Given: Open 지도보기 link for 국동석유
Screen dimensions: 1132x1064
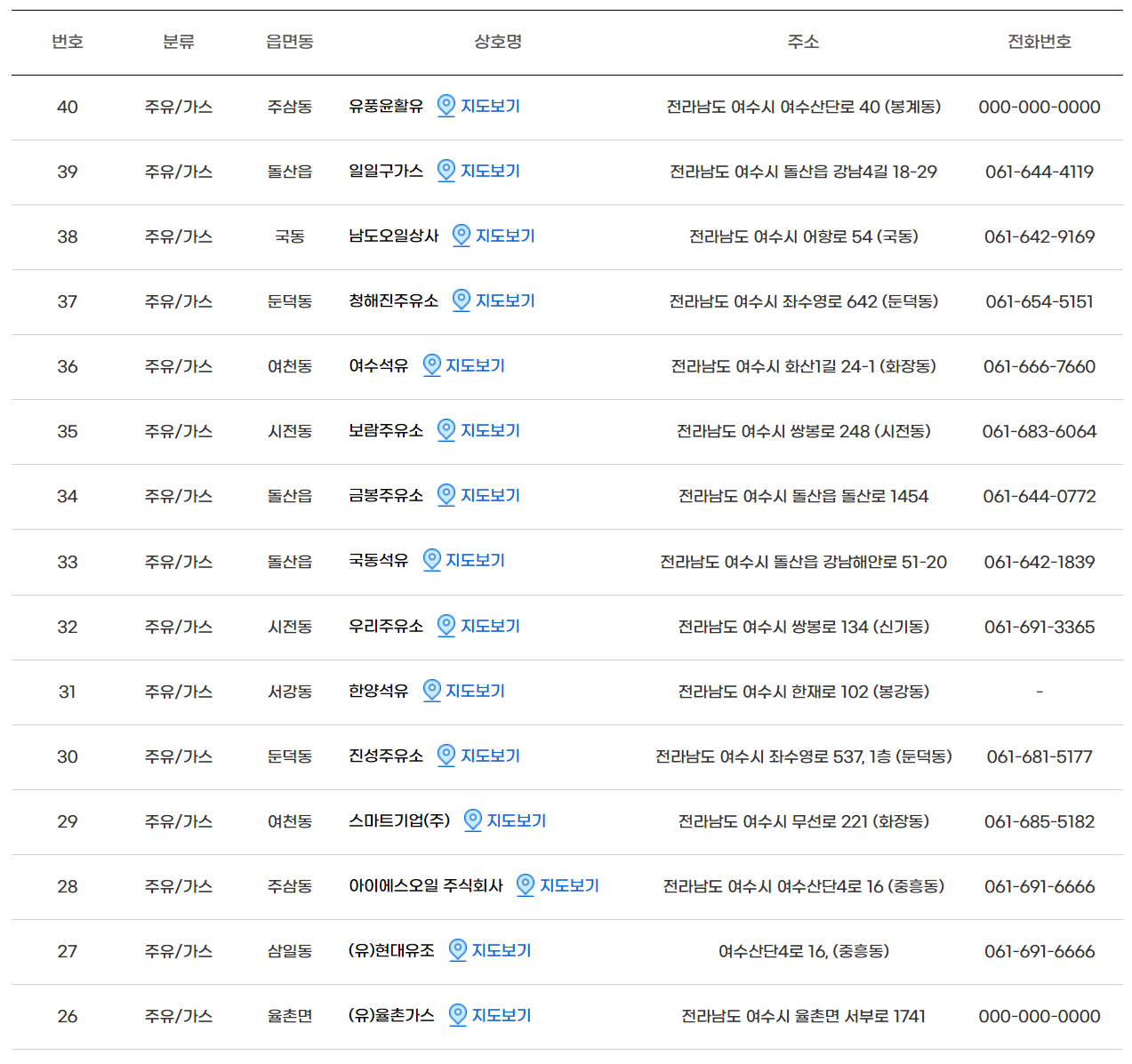Looking at the screenshot, I should pos(475,560).
